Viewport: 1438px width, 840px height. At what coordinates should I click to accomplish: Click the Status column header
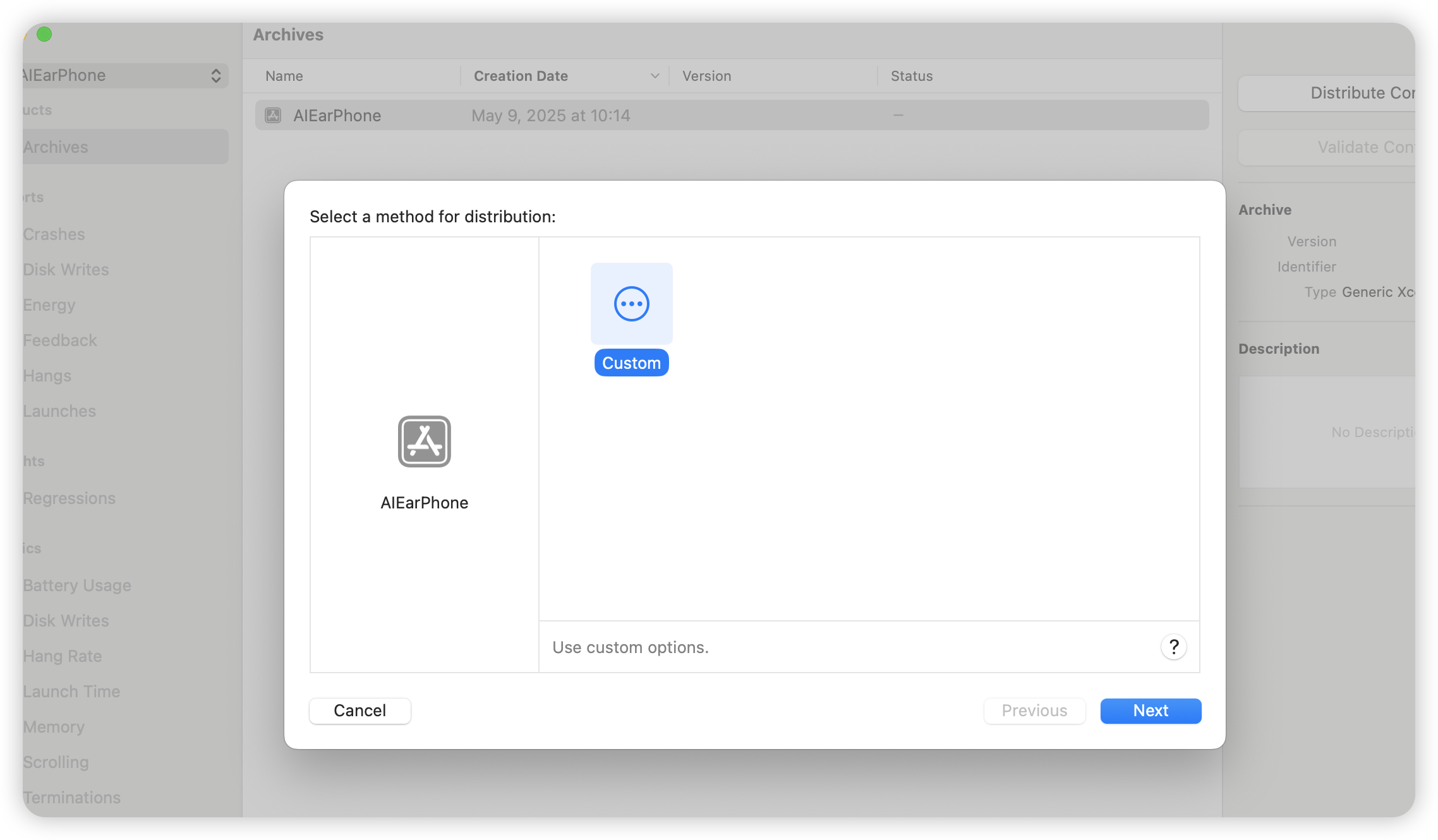[912, 76]
